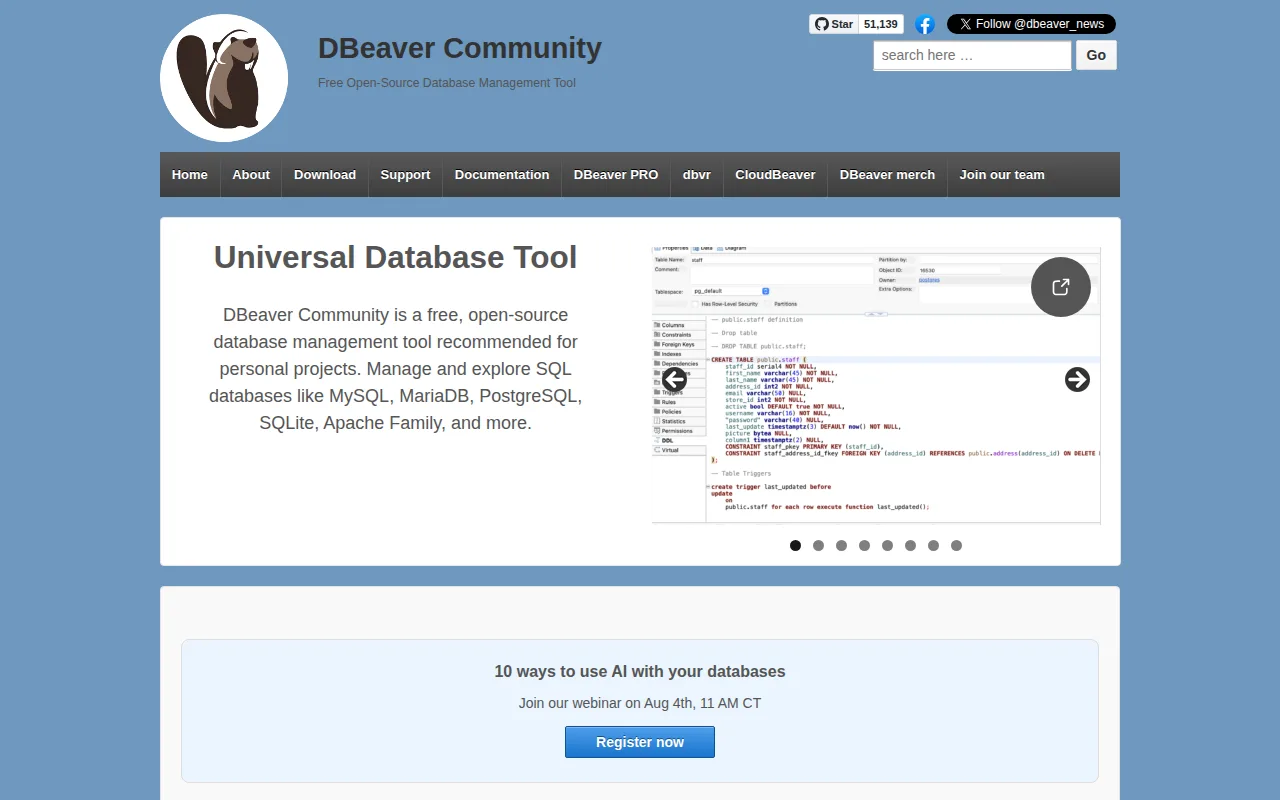The image size is (1280, 800).
Task: Open the dbvr menu item
Action: point(697,174)
